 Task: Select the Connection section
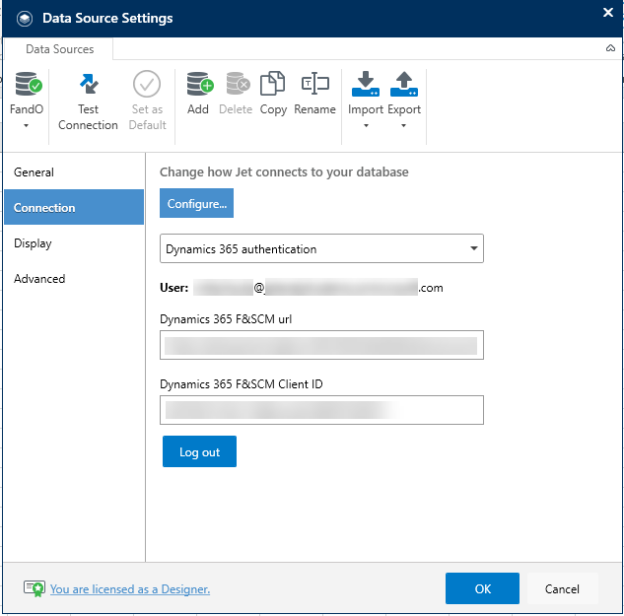[x=74, y=207]
